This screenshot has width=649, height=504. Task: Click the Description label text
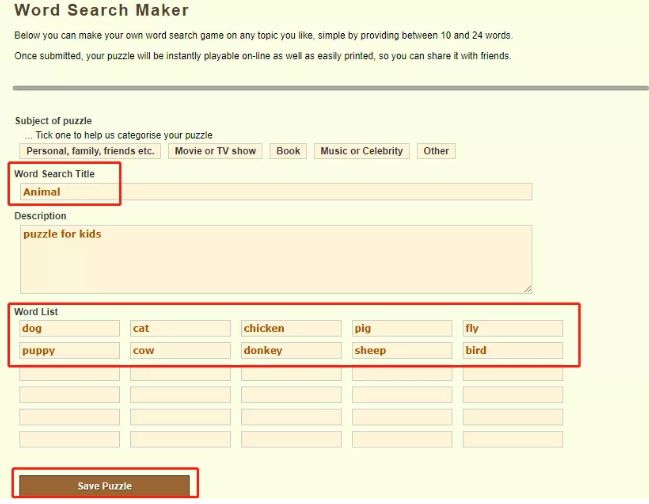[40, 216]
